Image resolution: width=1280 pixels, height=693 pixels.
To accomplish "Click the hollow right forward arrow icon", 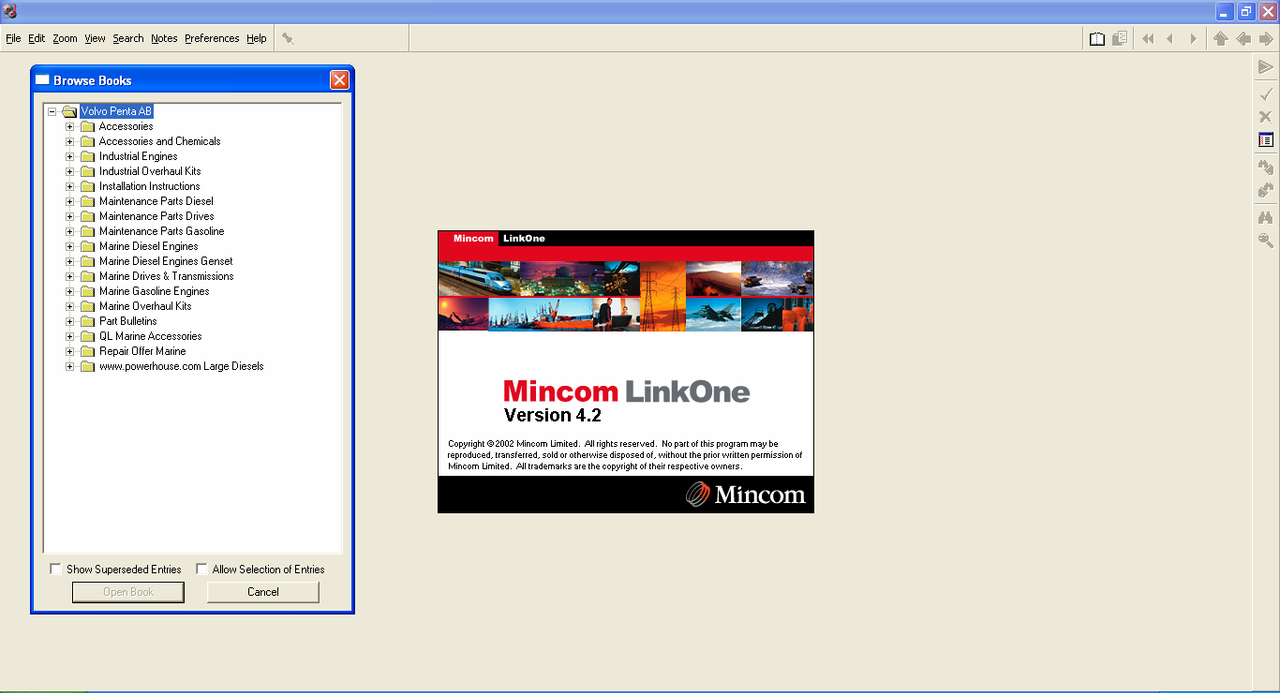I will (1266, 39).
